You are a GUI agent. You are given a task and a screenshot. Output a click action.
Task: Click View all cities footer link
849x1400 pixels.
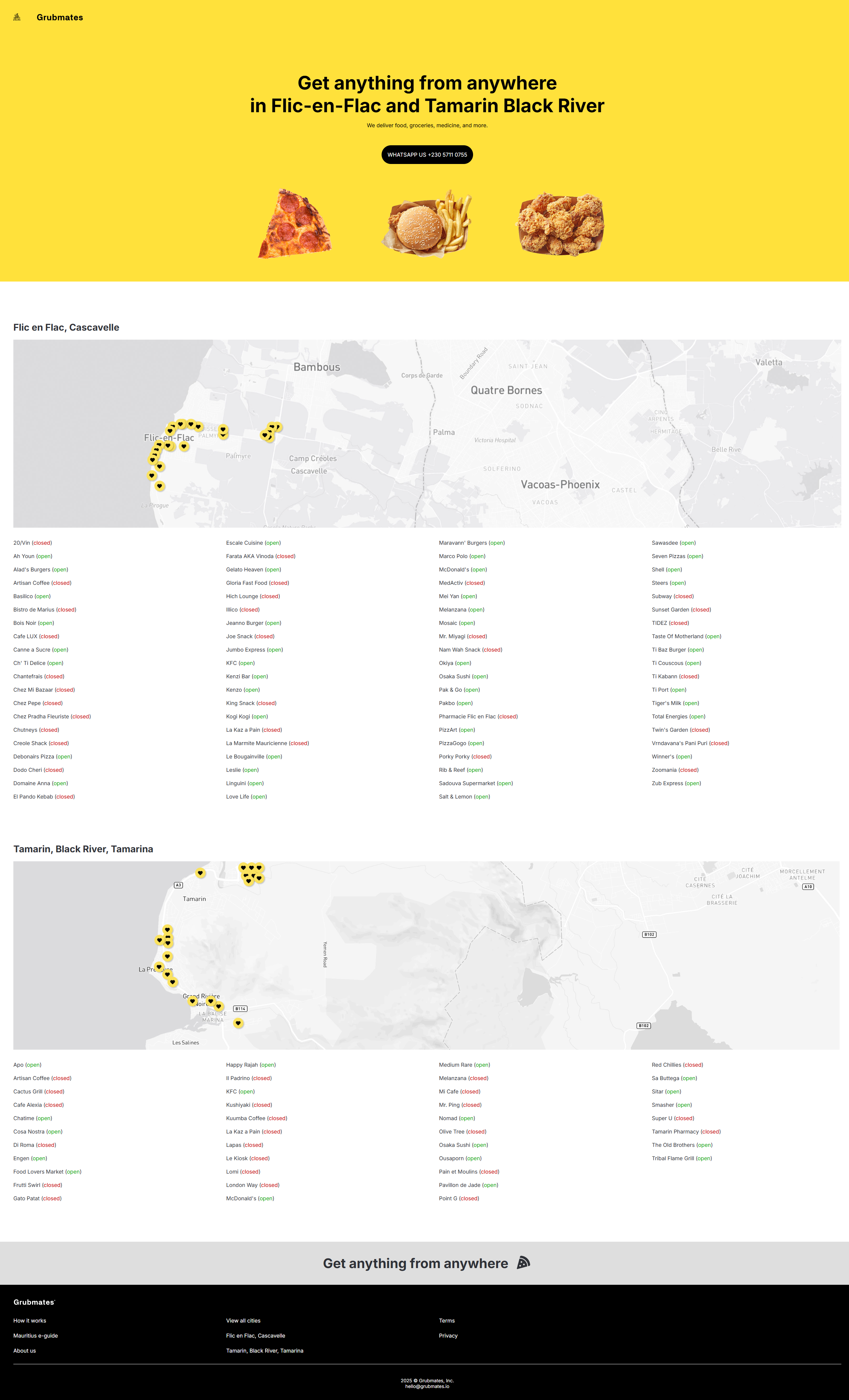click(243, 1321)
